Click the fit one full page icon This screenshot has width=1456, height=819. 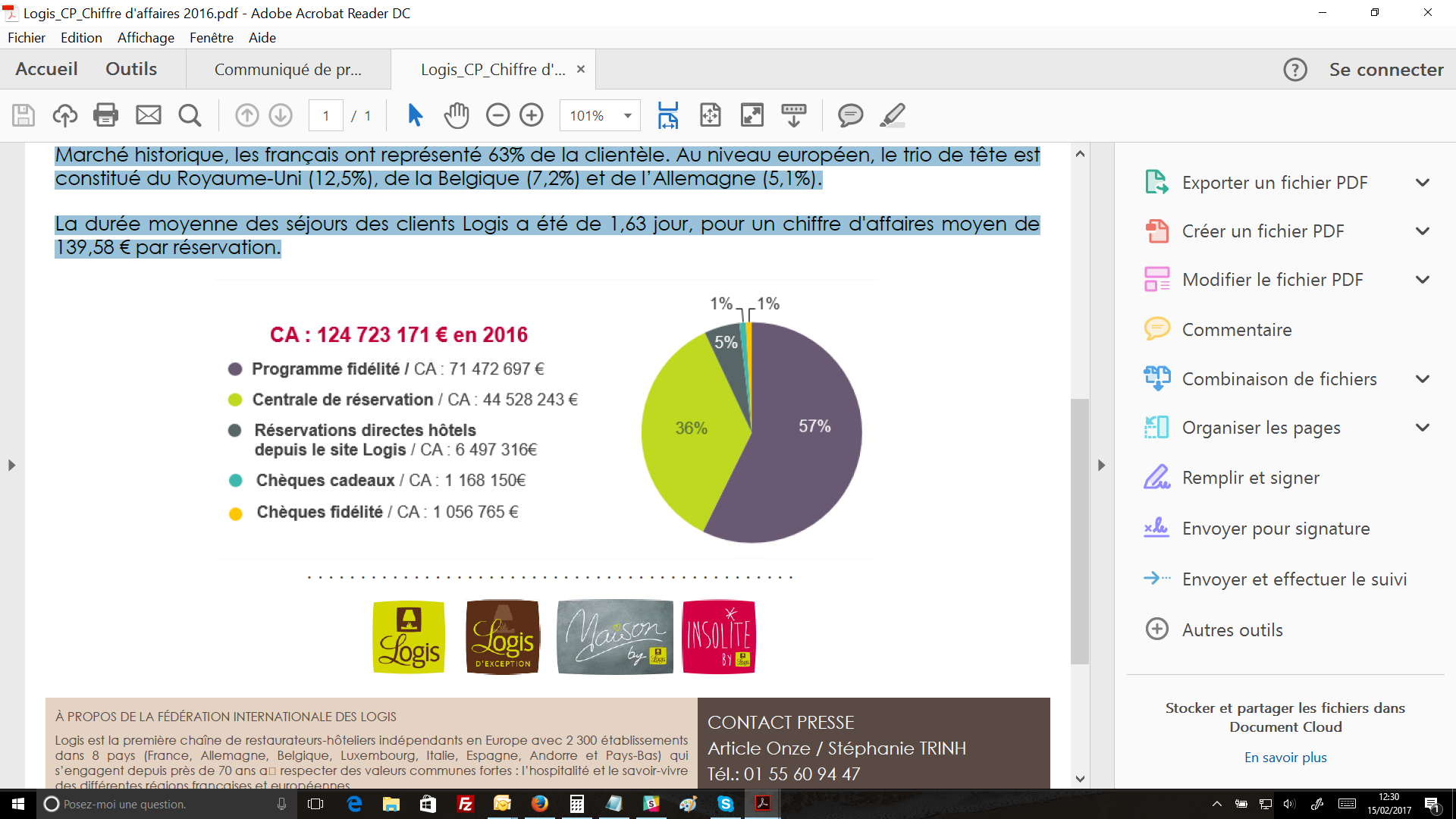click(x=710, y=115)
